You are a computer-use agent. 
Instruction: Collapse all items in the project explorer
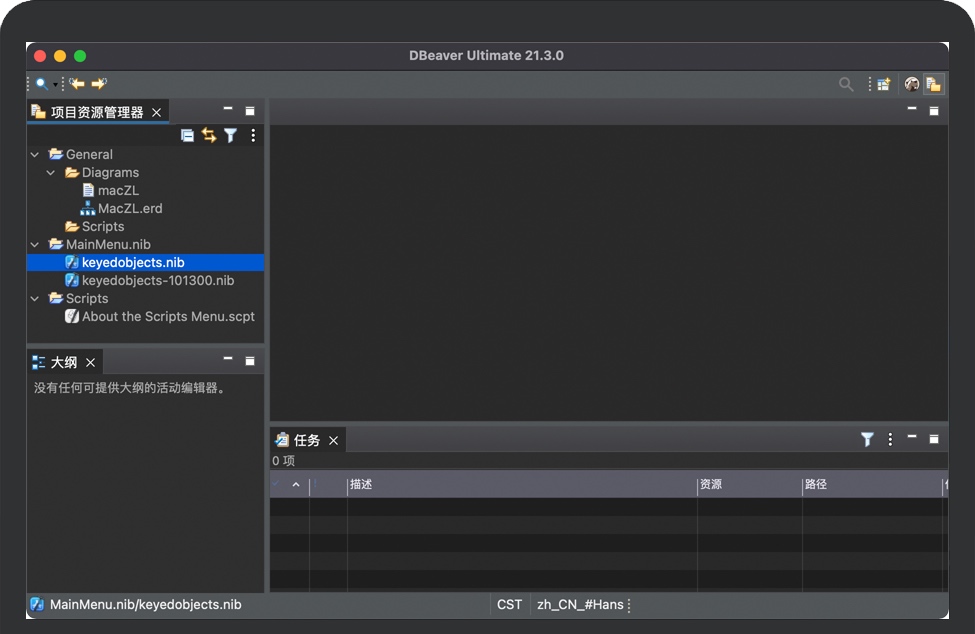187,135
